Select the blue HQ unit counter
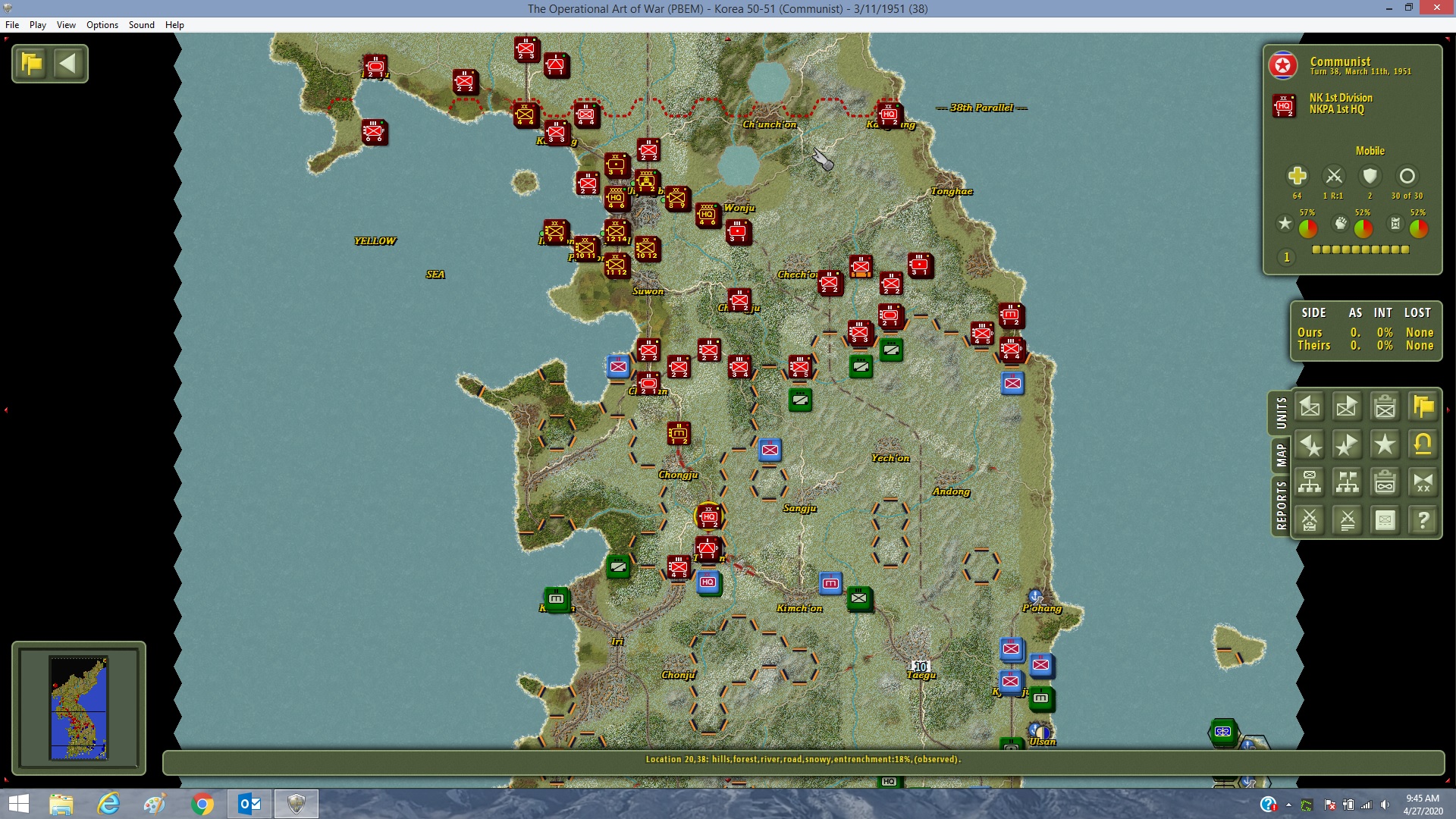Screen dimensions: 1456x819 [x=708, y=582]
